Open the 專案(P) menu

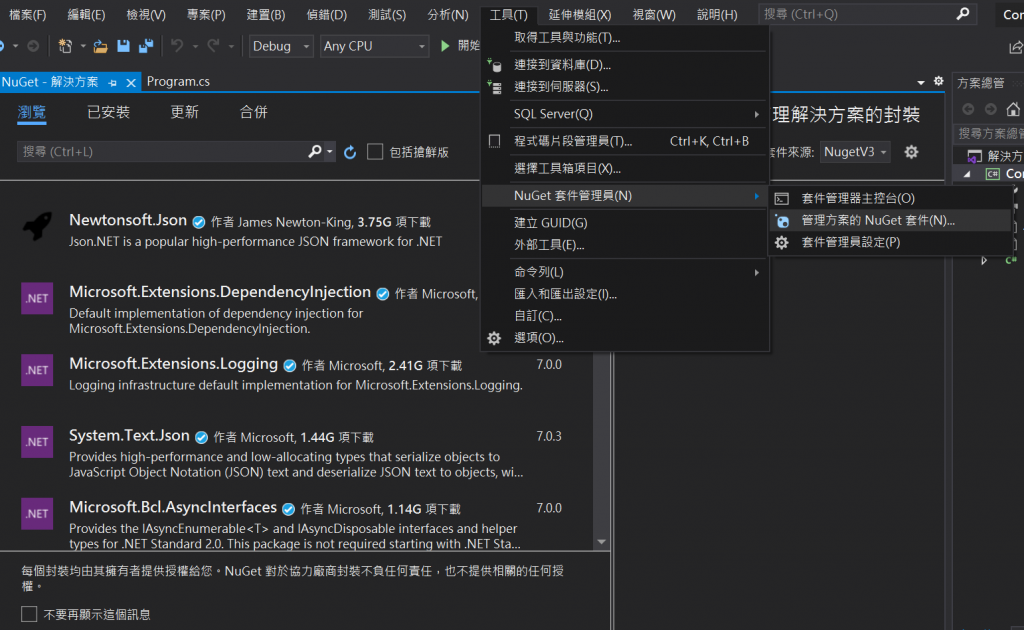(x=206, y=14)
